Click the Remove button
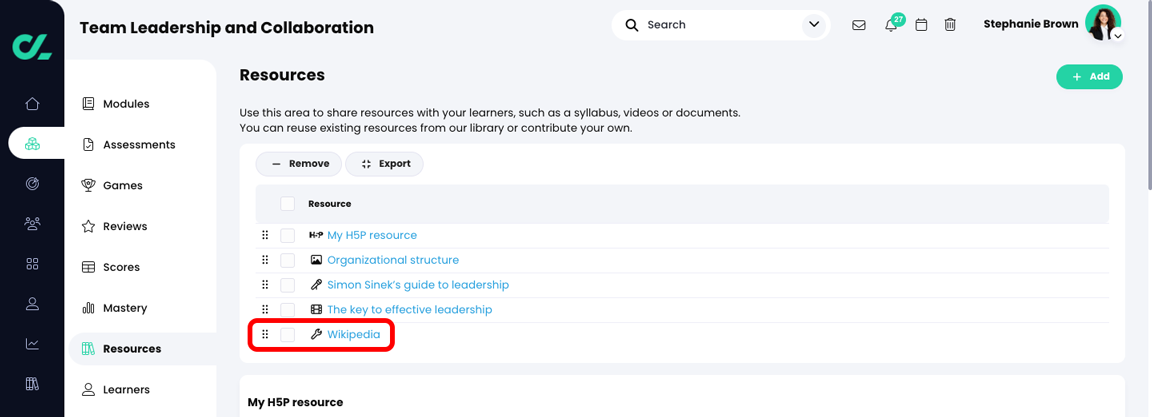 tap(299, 164)
